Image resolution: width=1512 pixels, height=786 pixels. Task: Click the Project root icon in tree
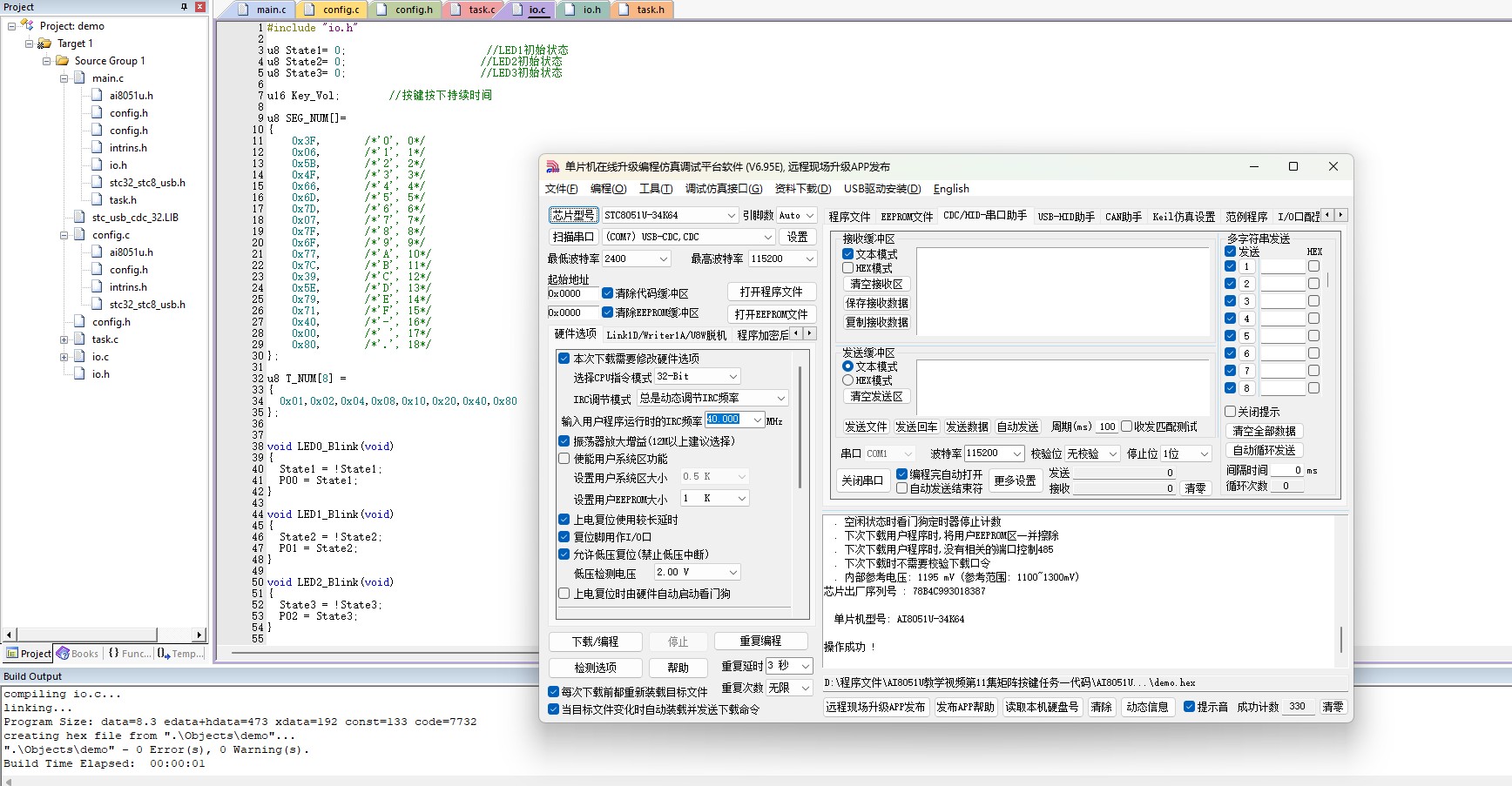tap(28, 25)
